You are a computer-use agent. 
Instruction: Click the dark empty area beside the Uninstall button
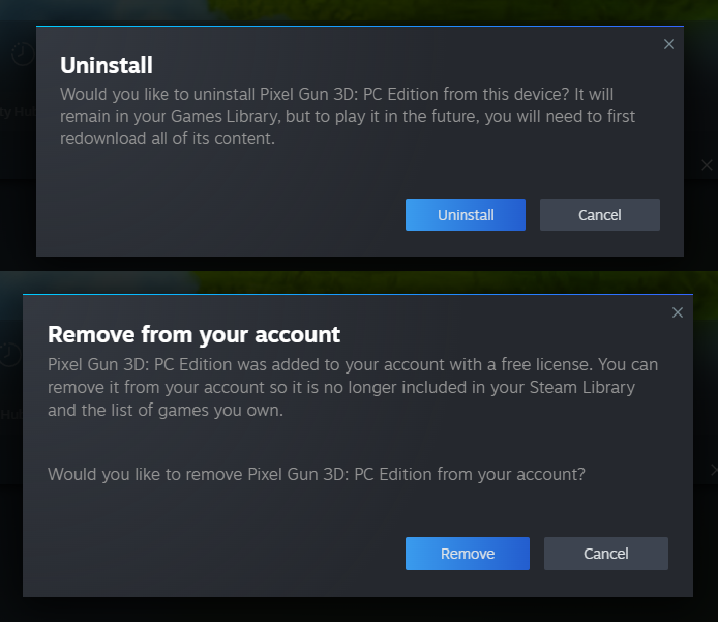[x=220, y=215]
